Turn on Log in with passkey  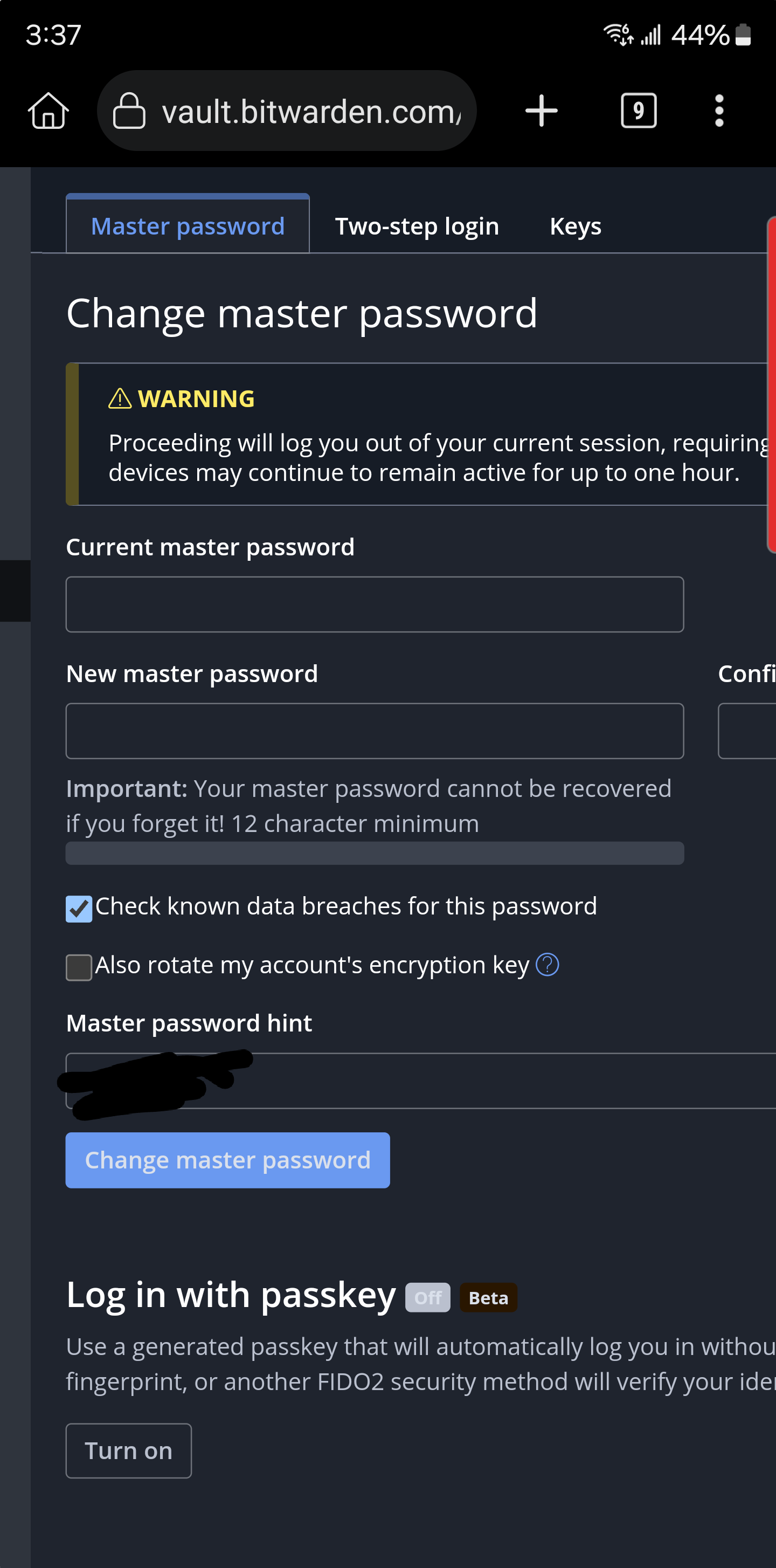coord(128,1450)
